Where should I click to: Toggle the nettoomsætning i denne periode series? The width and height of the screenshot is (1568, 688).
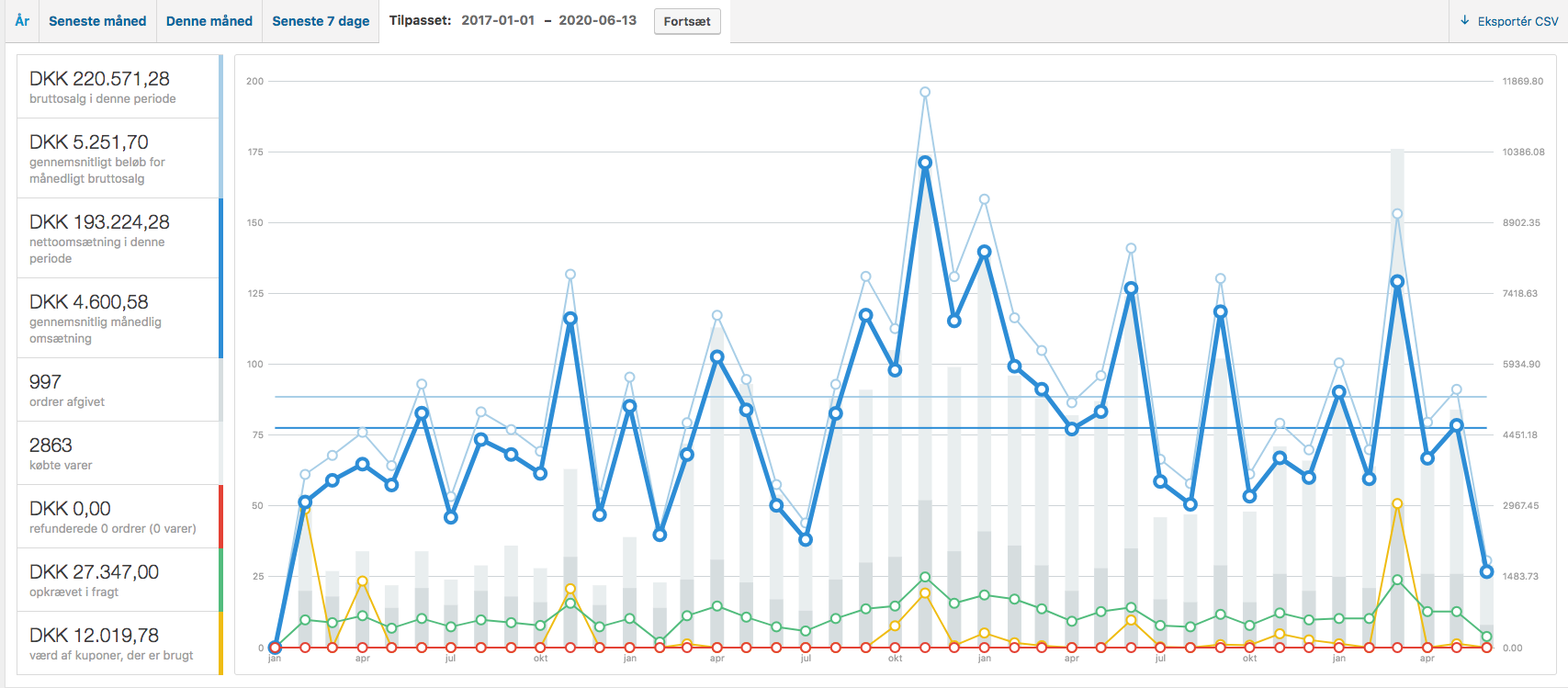118,238
